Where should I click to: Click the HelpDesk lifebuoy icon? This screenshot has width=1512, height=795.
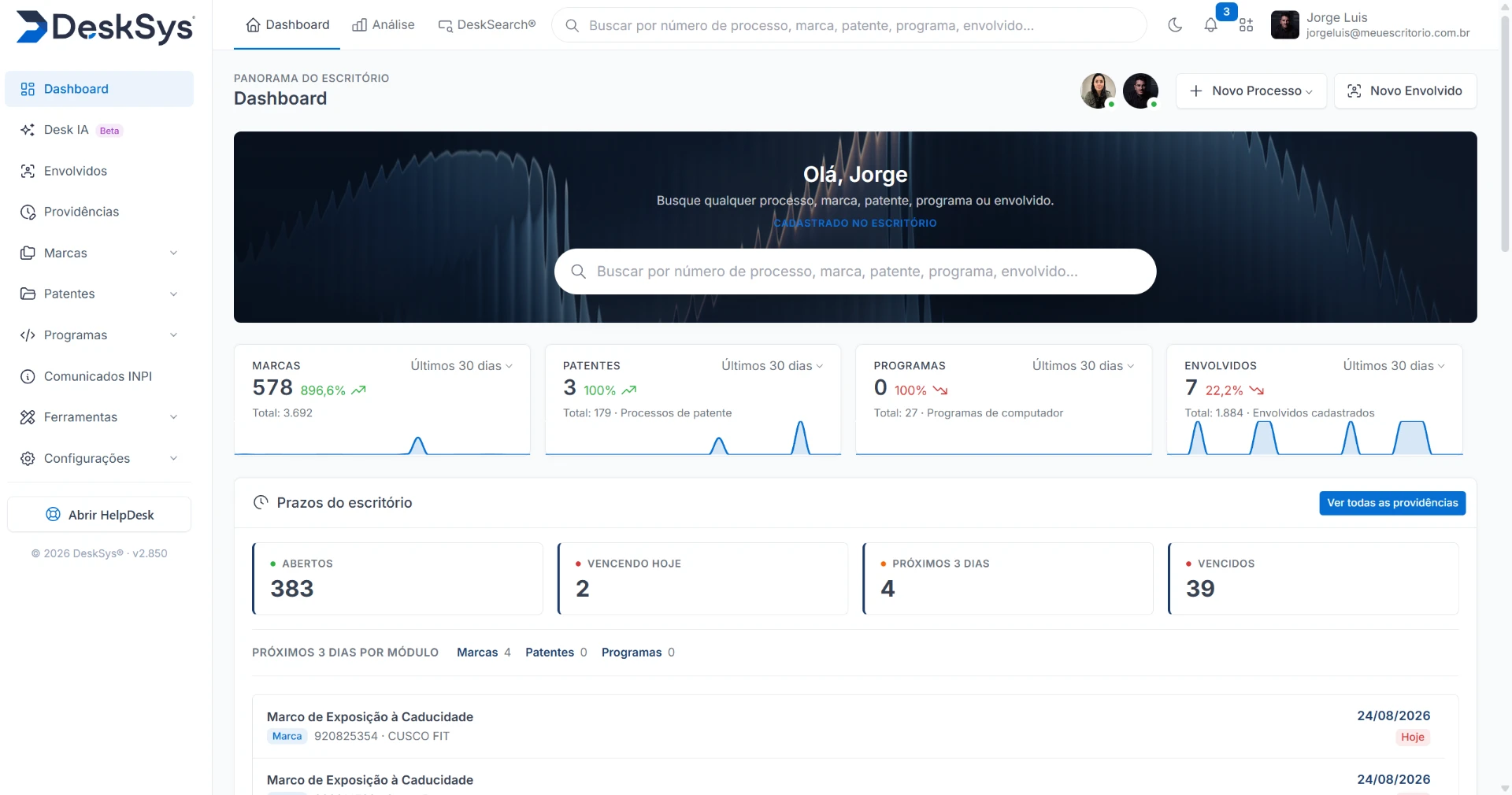(53, 515)
